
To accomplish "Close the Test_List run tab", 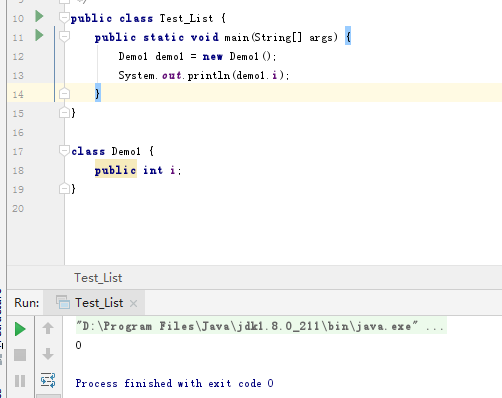I will tap(133, 303).
